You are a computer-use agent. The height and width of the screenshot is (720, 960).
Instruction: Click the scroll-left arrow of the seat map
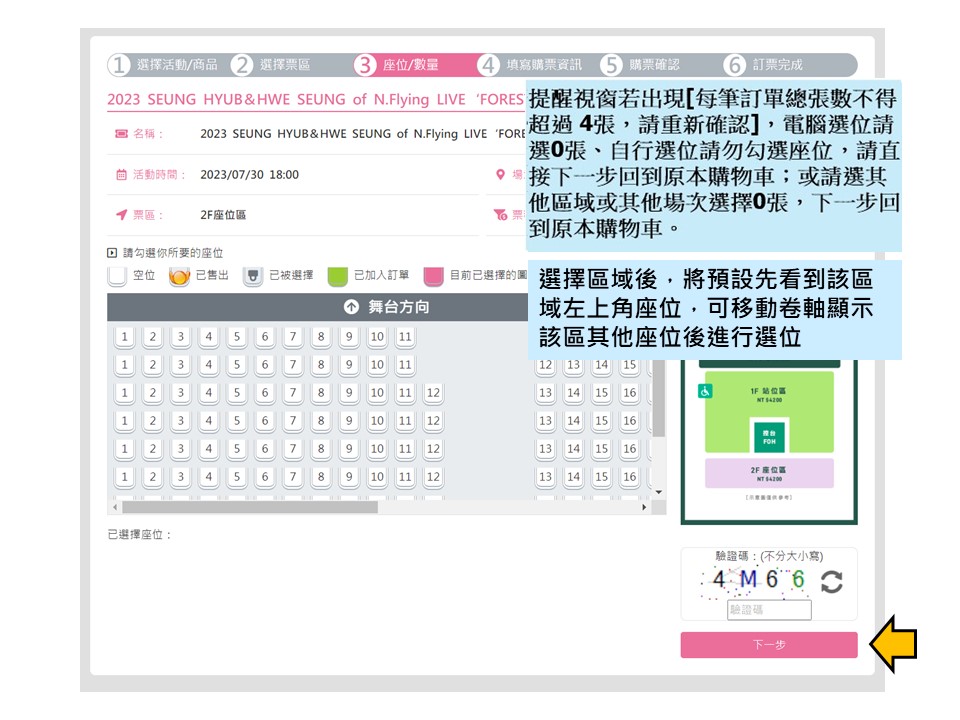click(x=114, y=507)
